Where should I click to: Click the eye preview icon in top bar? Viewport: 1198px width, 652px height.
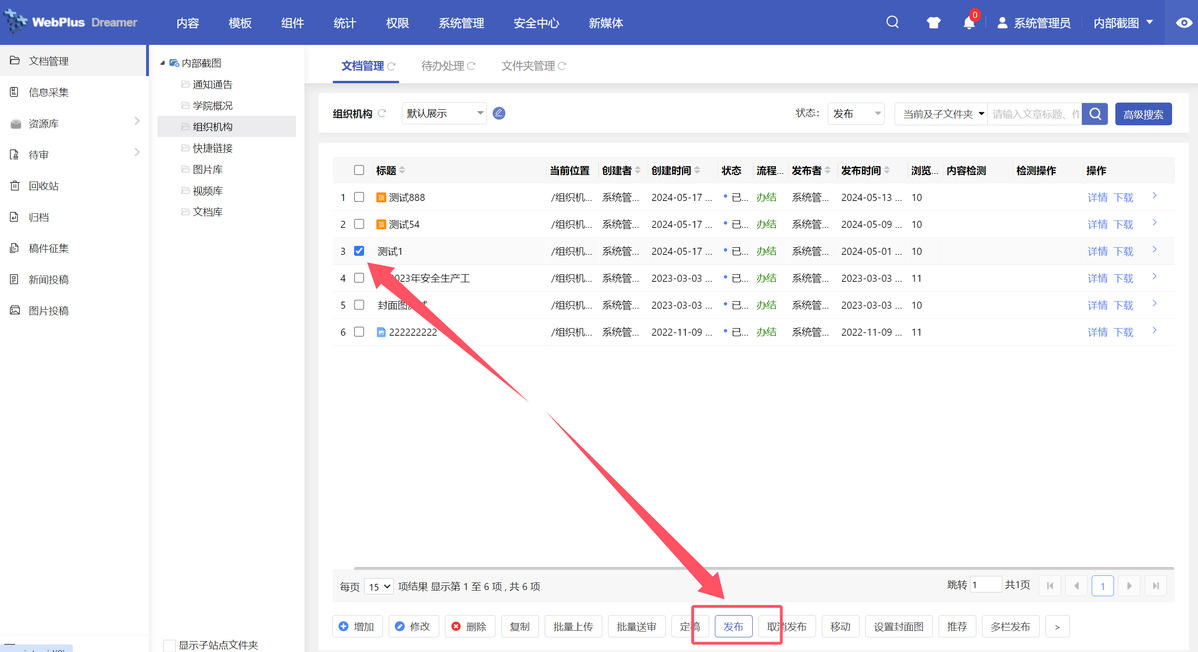[1183, 23]
